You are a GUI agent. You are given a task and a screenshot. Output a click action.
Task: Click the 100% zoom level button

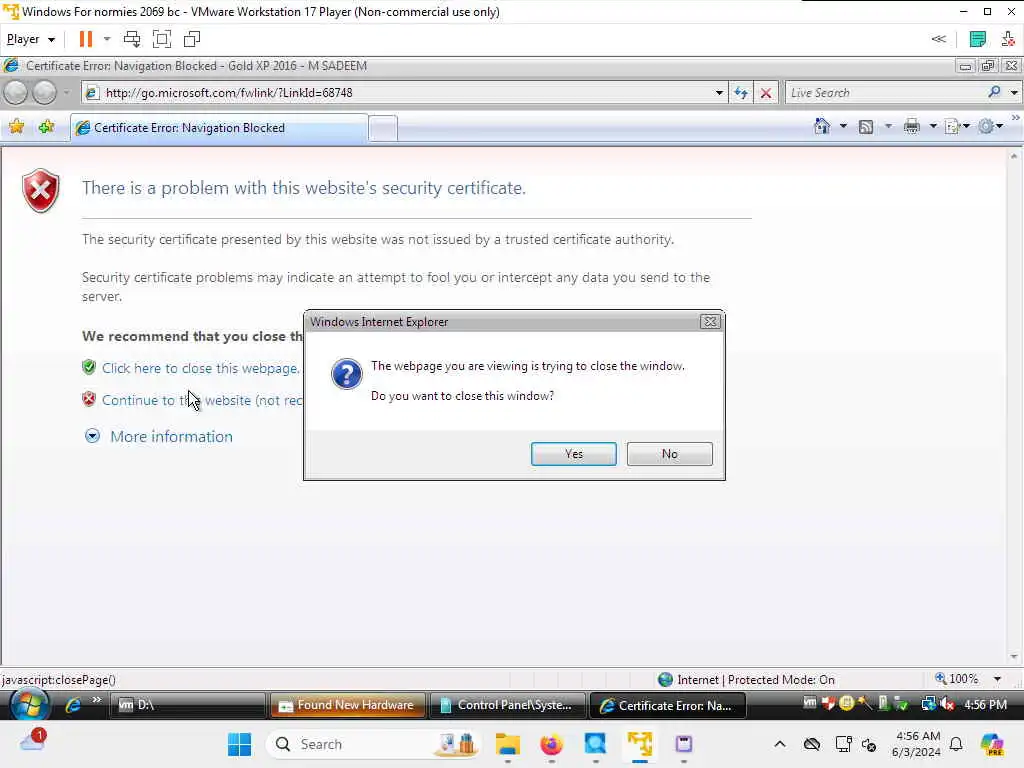[957, 679]
